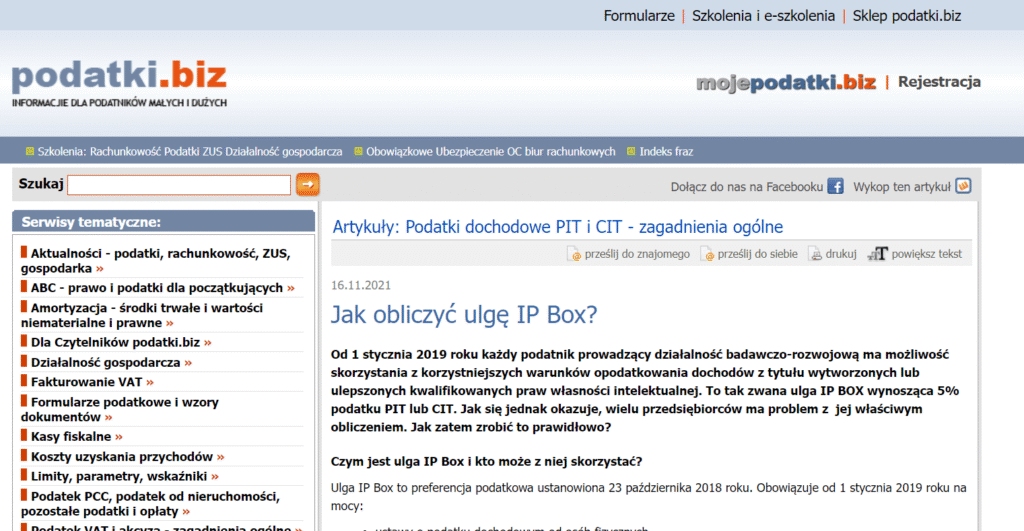Click the 'prześlij do siebie' envelope icon
The height and width of the screenshot is (531, 1024).
(707, 255)
